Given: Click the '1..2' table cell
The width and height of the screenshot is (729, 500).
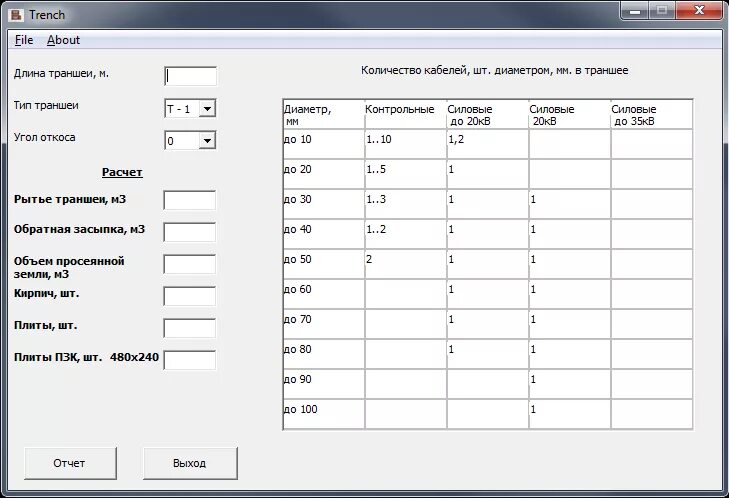Looking at the screenshot, I should 405,234.
